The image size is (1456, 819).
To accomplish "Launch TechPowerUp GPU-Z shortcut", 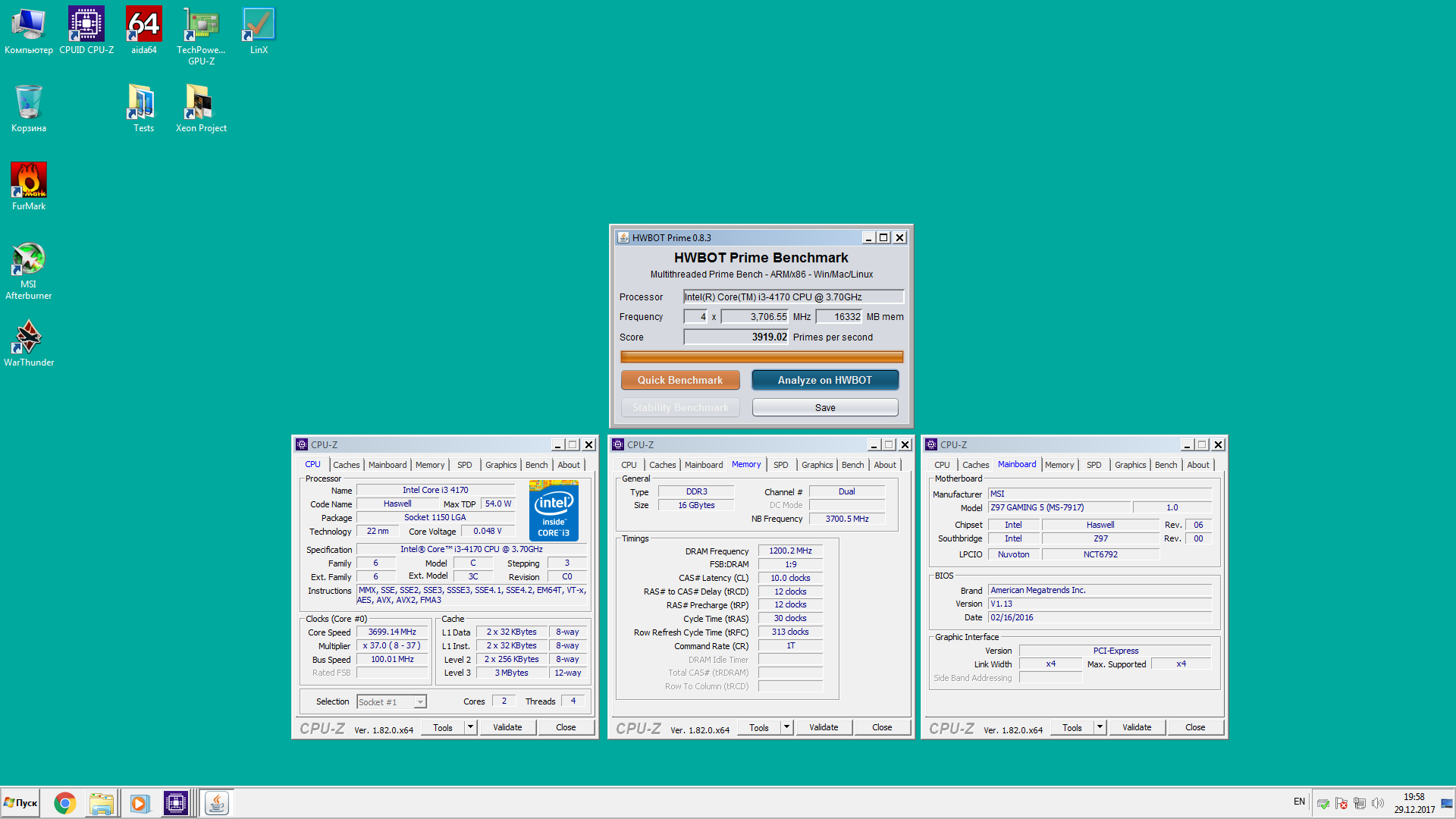I will click(201, 36).
